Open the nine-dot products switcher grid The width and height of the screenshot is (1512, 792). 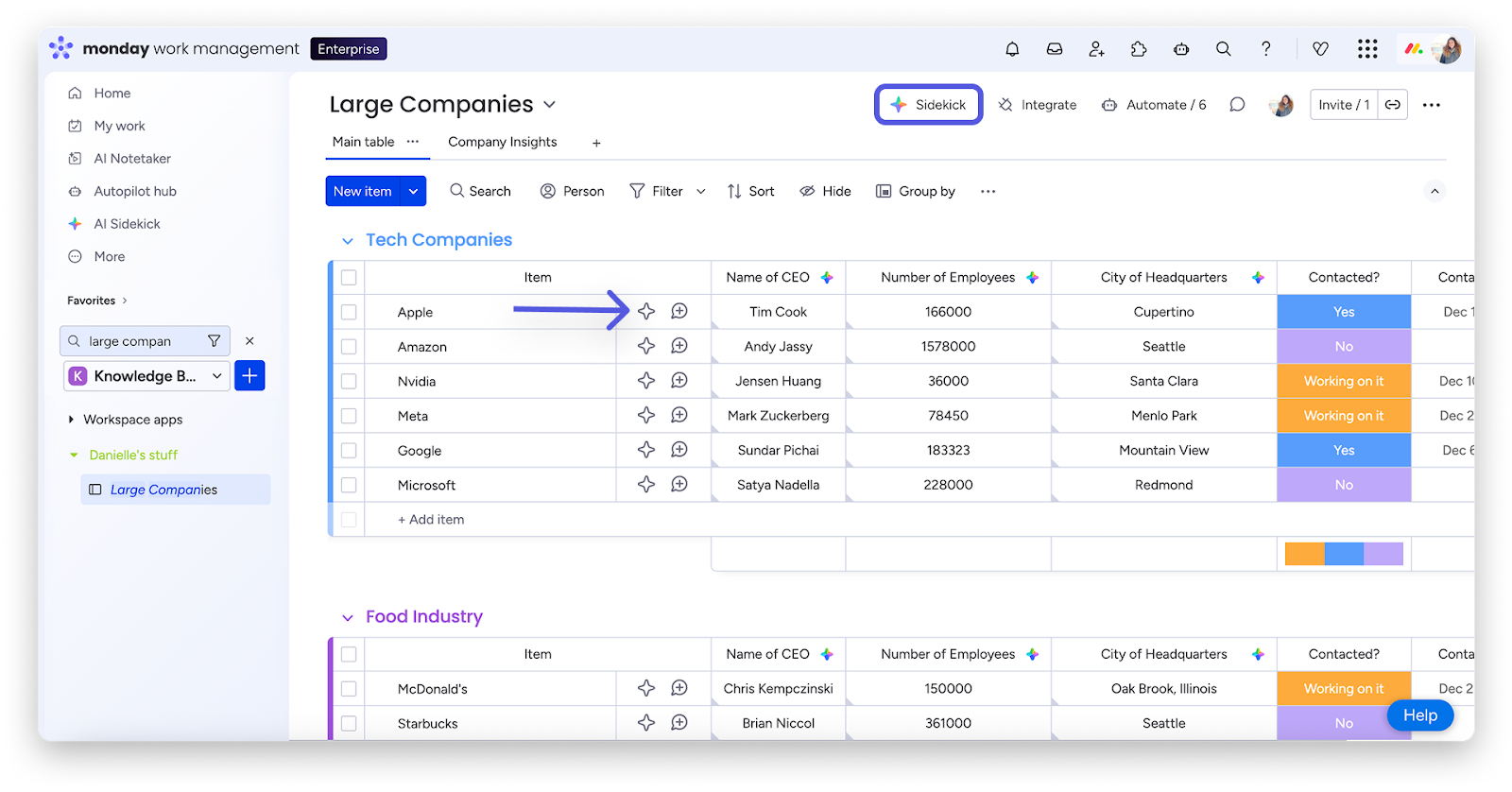point(1367,49)
